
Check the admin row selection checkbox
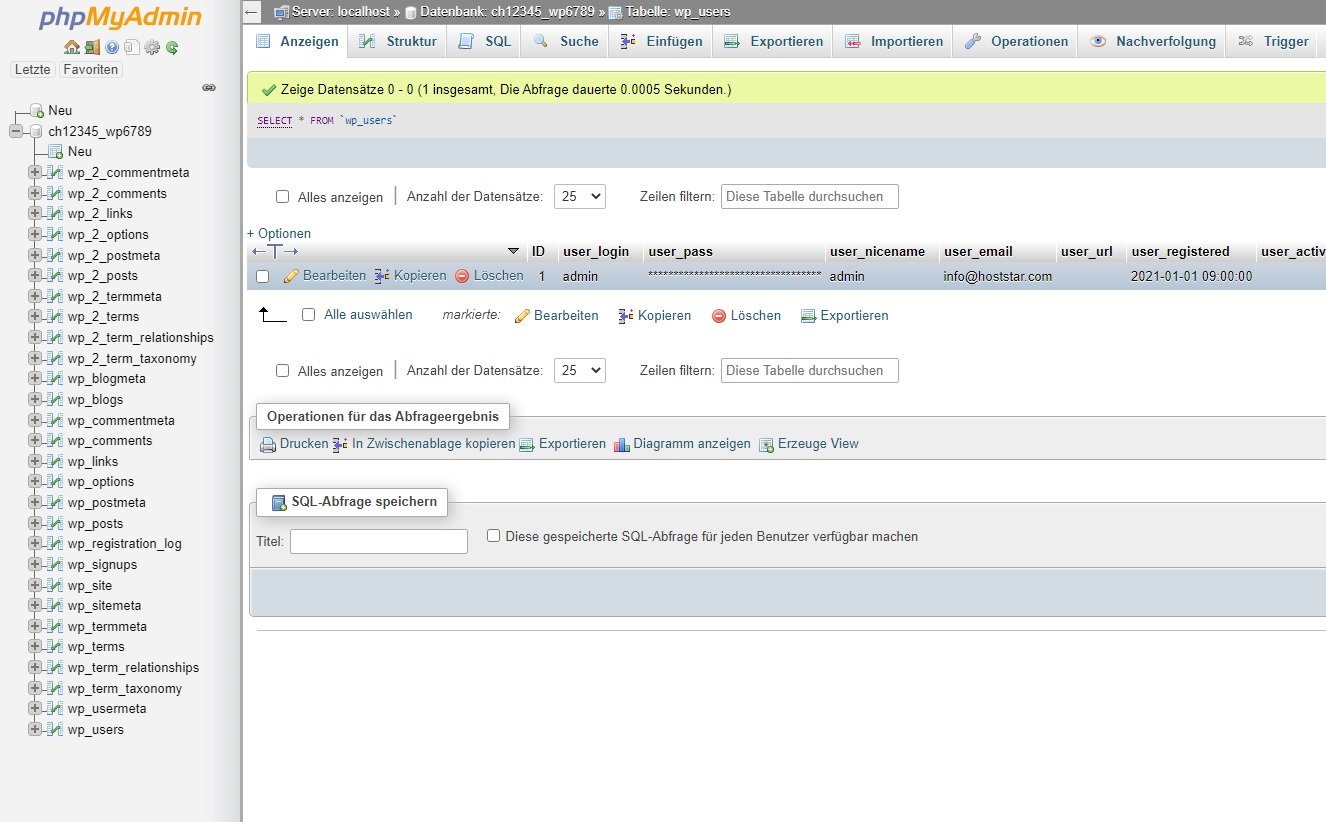[x=262, y=276]
